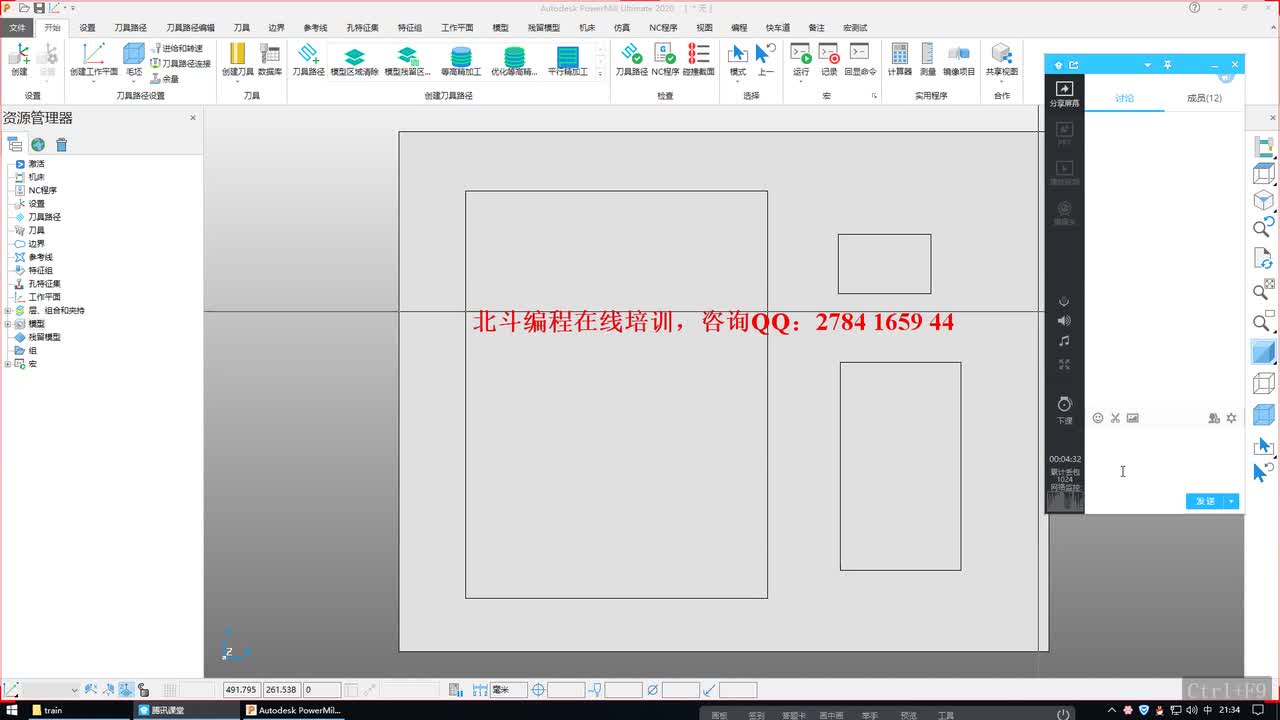Select 等高精加工 strategy
The width and height of the screenshot is (1280, 720).
pyautogui.click(x=460, y=61)
